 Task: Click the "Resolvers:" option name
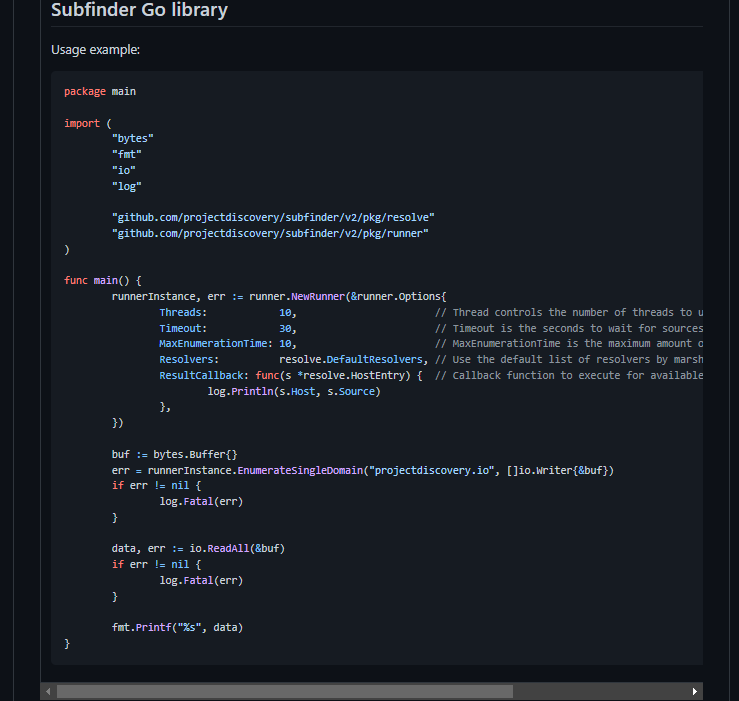click(189, 360)
